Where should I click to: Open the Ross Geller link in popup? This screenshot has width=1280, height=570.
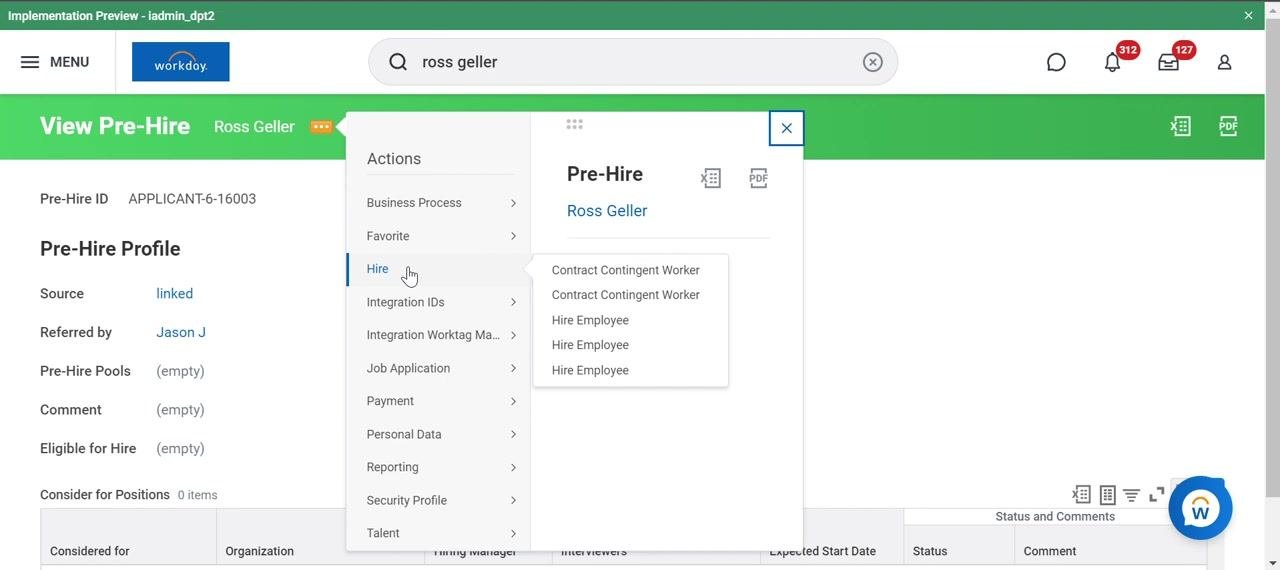pyautogui.click(x=607, y=211)
